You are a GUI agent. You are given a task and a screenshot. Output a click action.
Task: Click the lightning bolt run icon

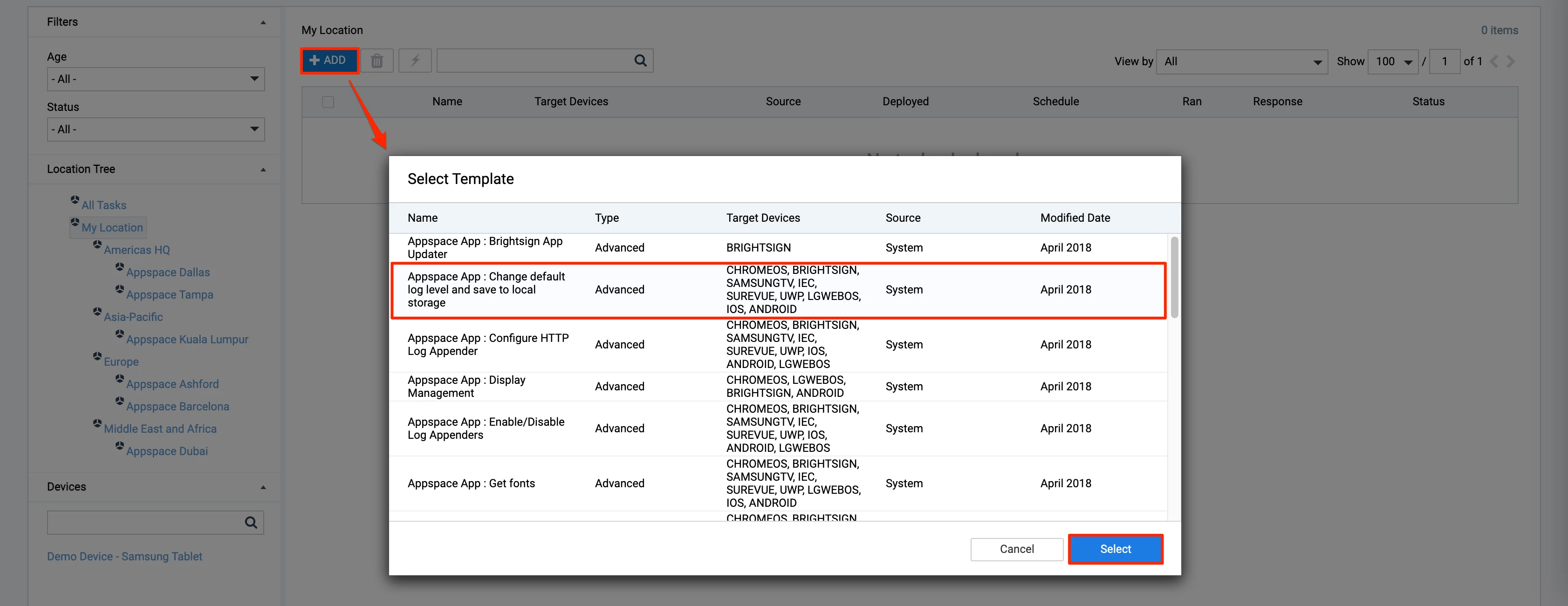point(415,61)
